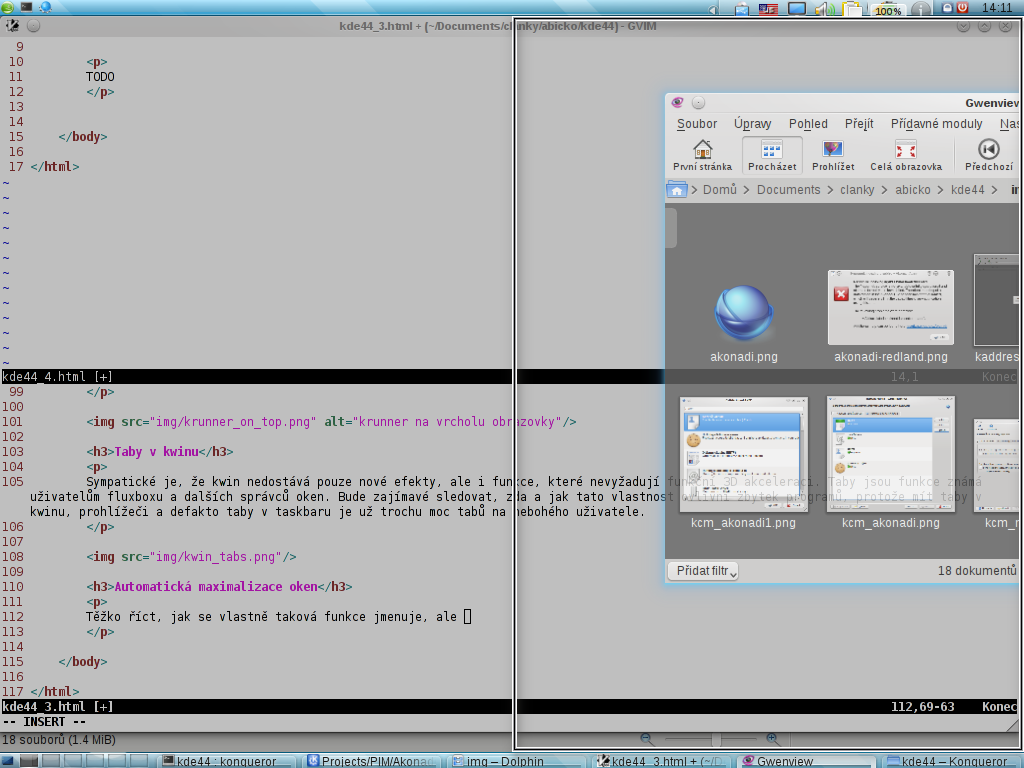The height and width of the screenshot is (768, 1024).
Task: Click the 18 dokumentů status text
Action: tap(977, 571)
